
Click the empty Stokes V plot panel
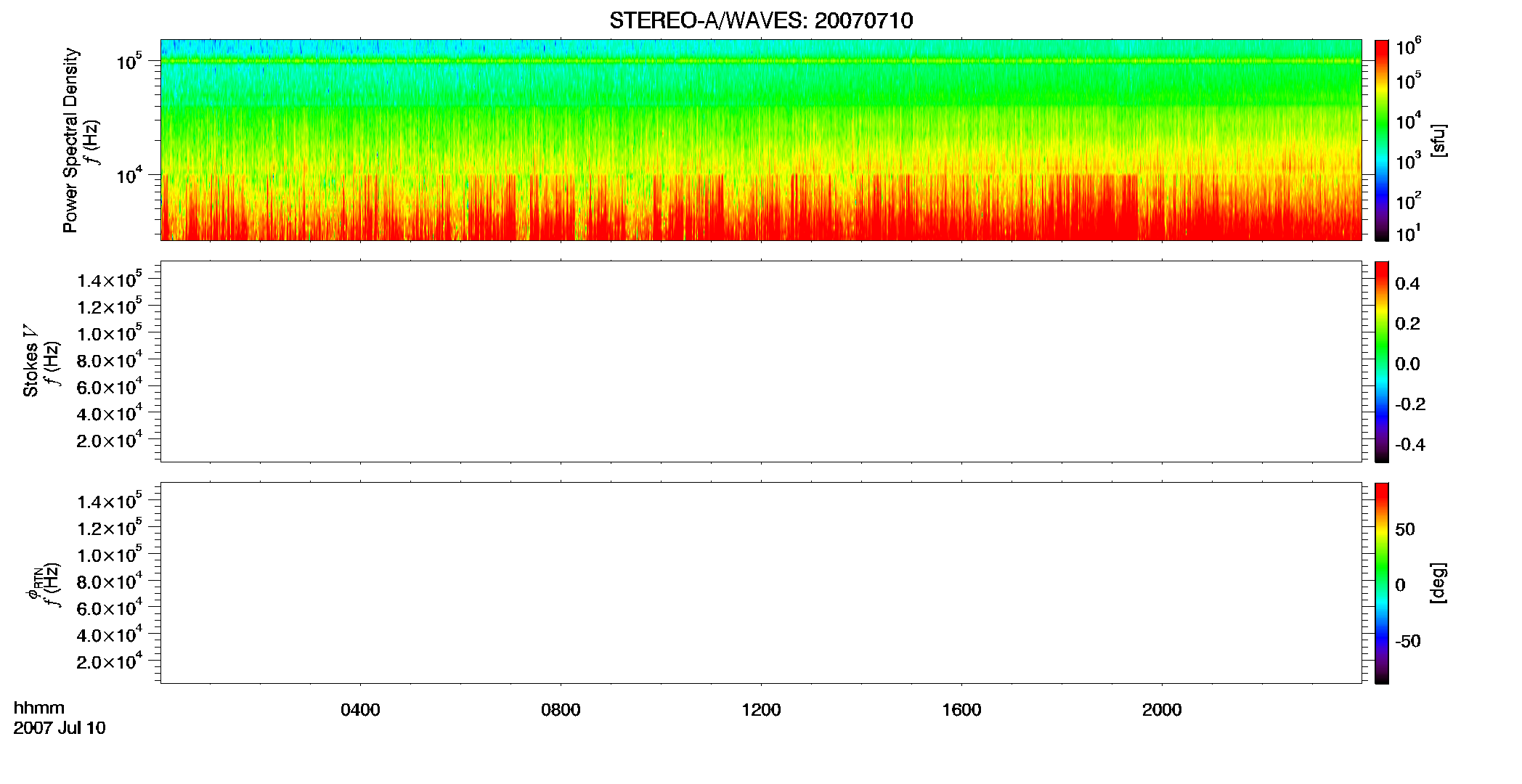(x=761, y=362)
